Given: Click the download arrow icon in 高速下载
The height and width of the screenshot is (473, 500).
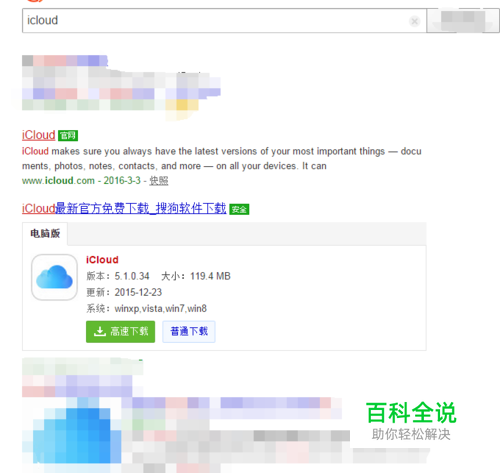Looking at the screenshot, I should [x=100, y=331].
